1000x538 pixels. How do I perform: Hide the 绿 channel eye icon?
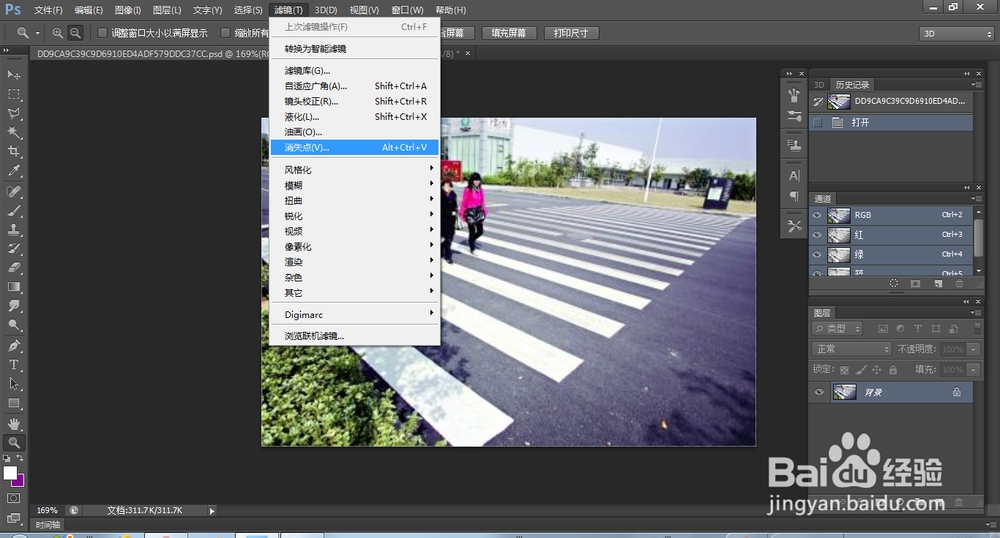[x=817, y=254]
